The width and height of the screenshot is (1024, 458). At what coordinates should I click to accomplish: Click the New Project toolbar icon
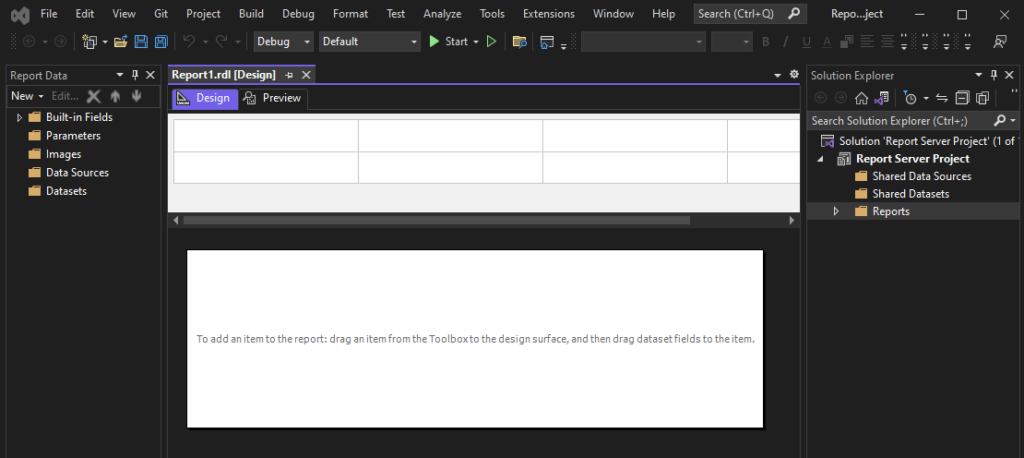point(89,42)
